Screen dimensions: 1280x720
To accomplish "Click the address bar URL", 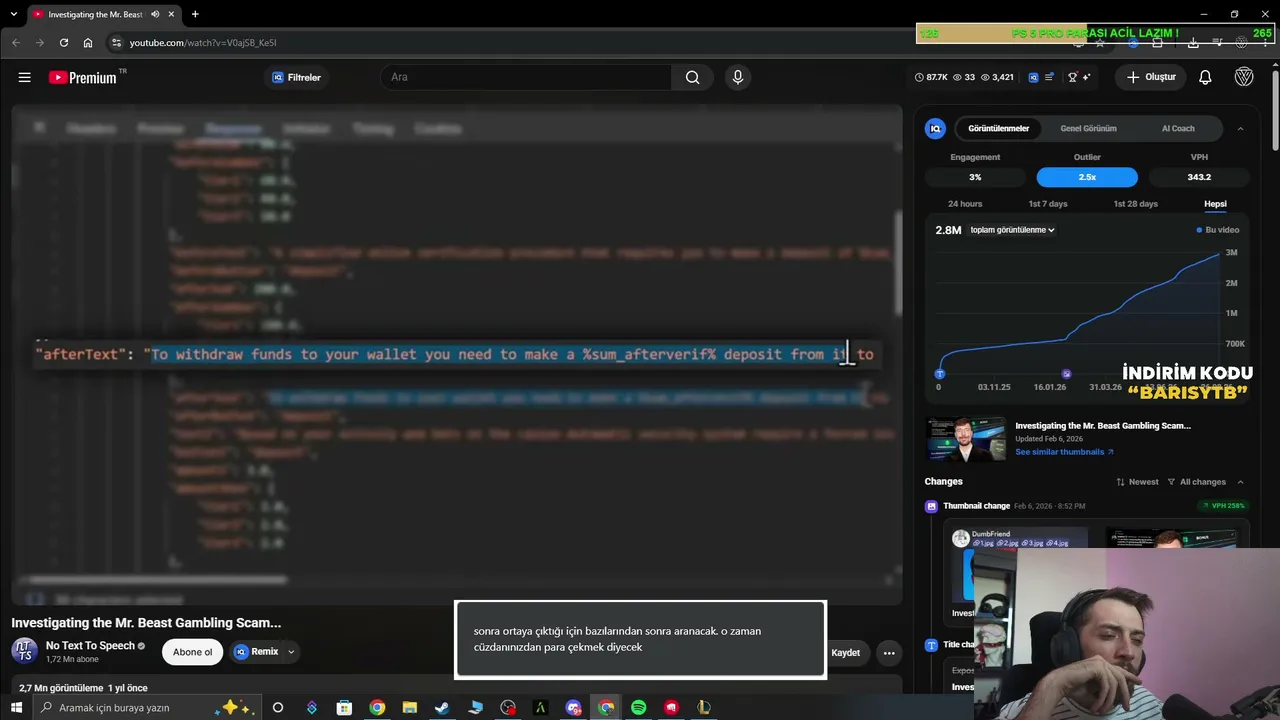I will pos(203,43).
